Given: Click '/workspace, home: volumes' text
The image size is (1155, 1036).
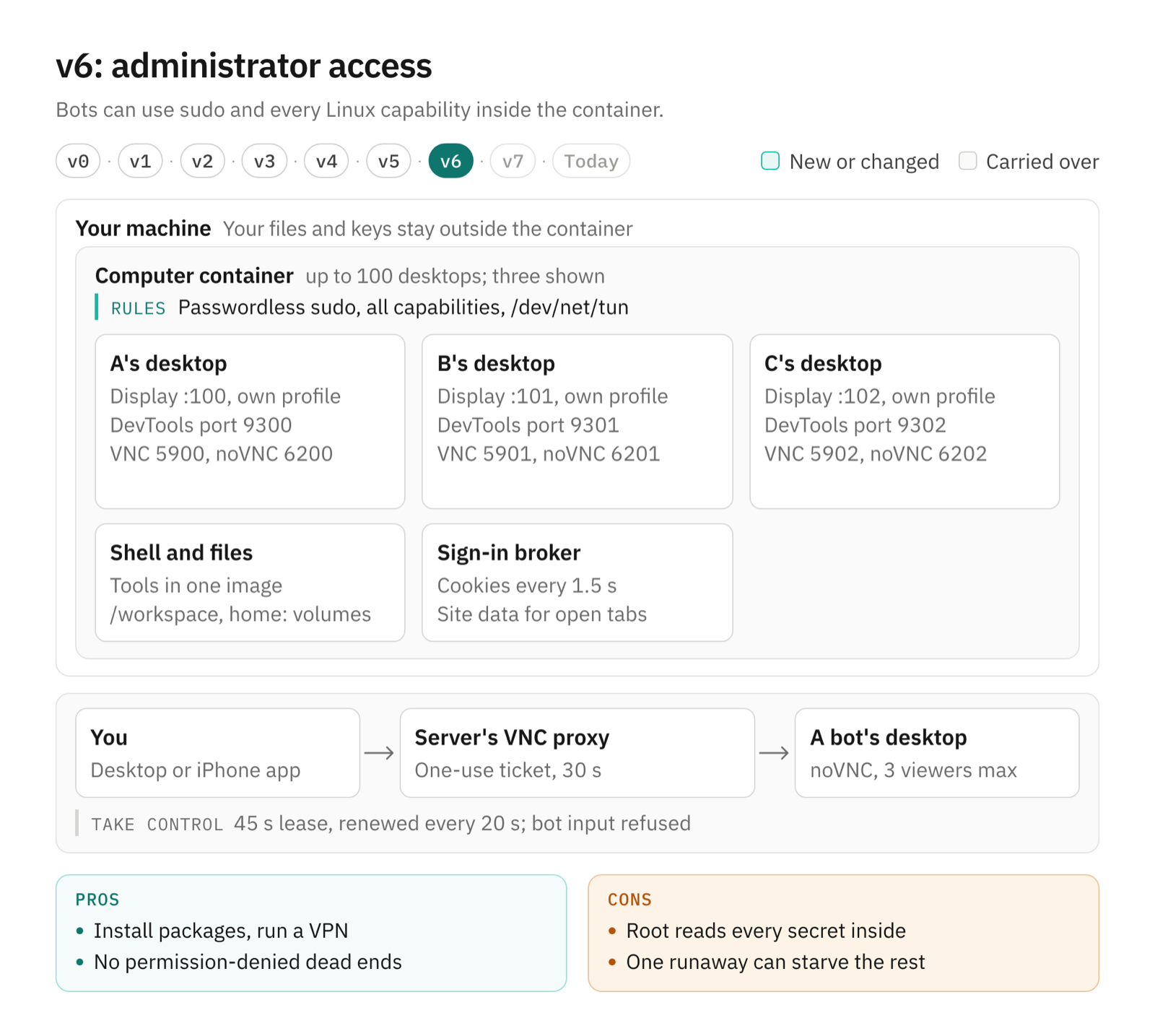Looking at the screenshot, I should tap(240, 614).
